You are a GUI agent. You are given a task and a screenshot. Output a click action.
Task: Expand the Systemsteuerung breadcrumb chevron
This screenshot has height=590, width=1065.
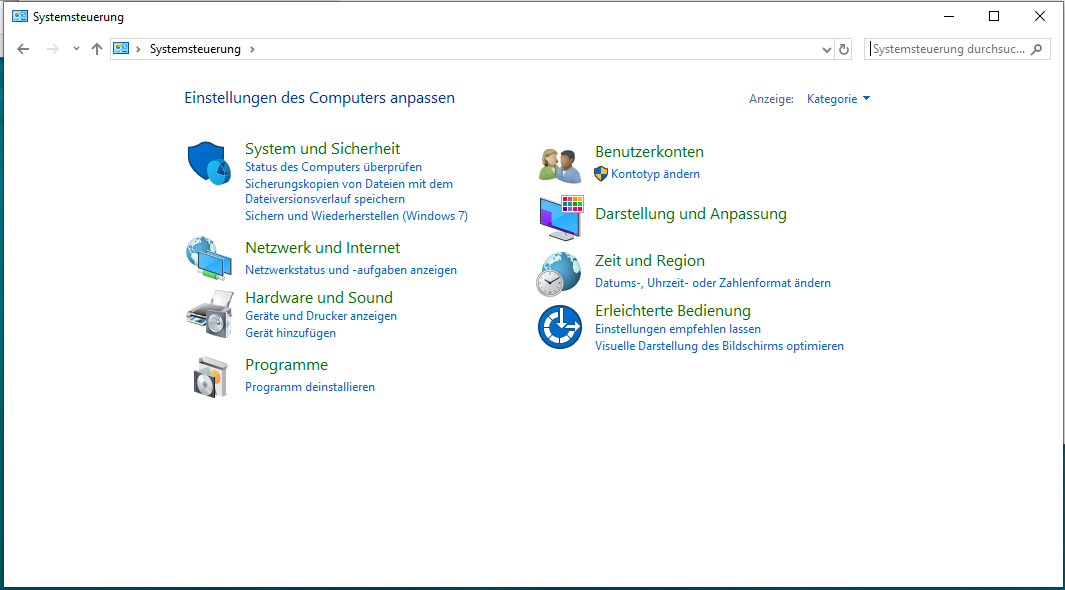252,49
